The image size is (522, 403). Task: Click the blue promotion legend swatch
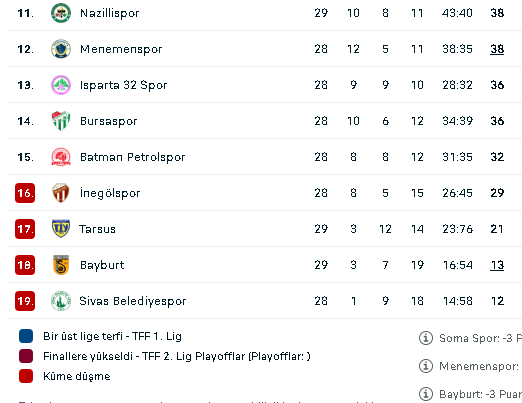coord(26,336)
